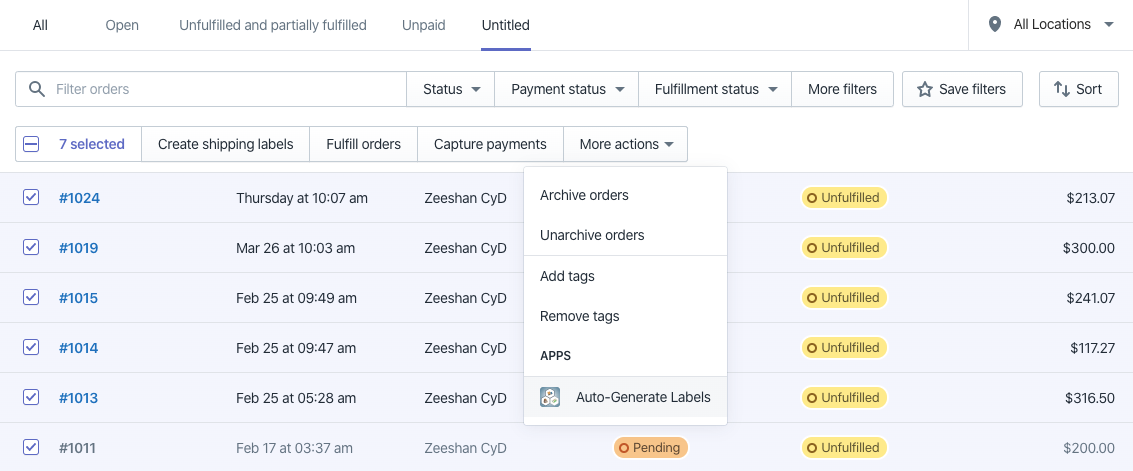Click the $316.50 total amount
The height and width of the screenshot is (471, 1133).
tap(1090, 397)
